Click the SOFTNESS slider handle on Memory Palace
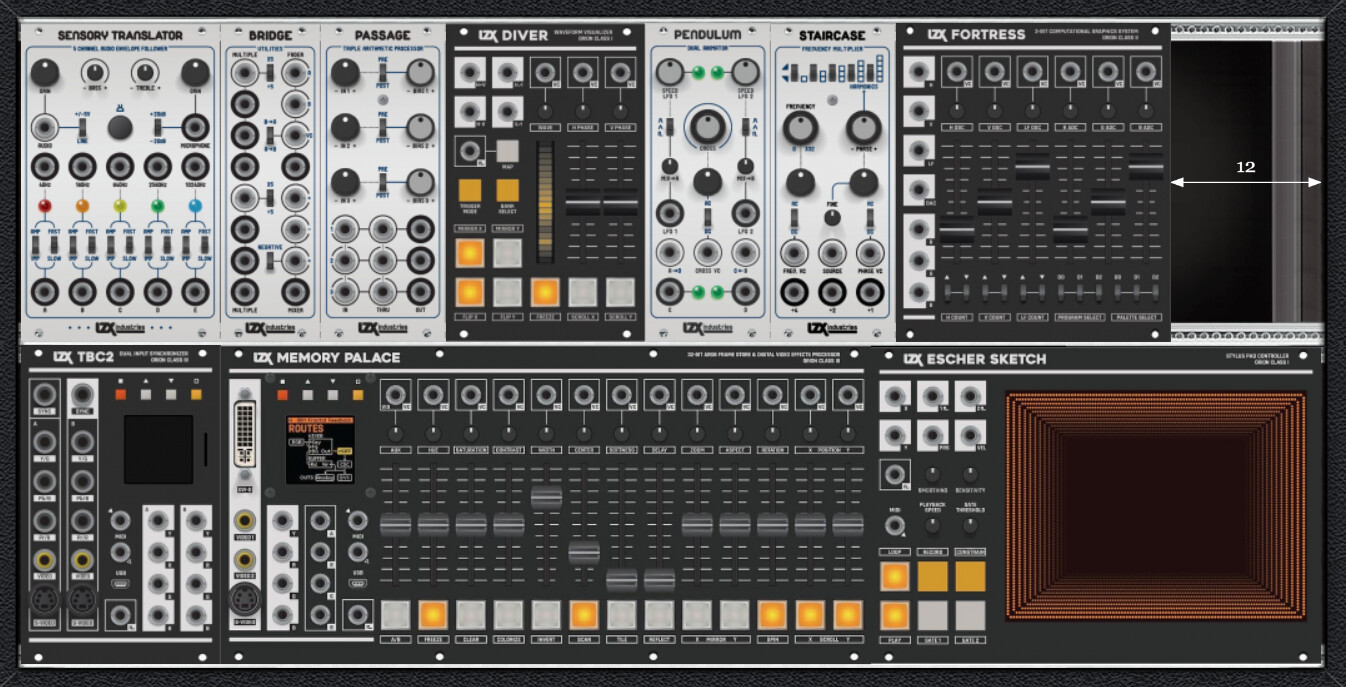1346x687 pixels. coord(621,579)
